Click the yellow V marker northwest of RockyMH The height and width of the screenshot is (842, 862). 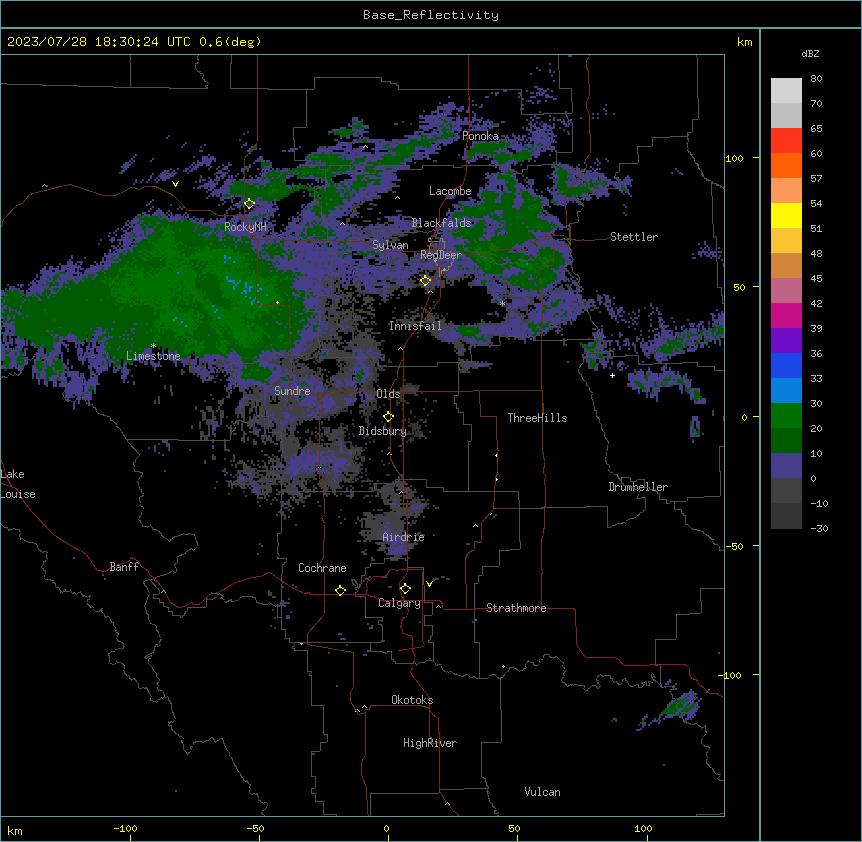pyautogui.click(x=175, y=184)
